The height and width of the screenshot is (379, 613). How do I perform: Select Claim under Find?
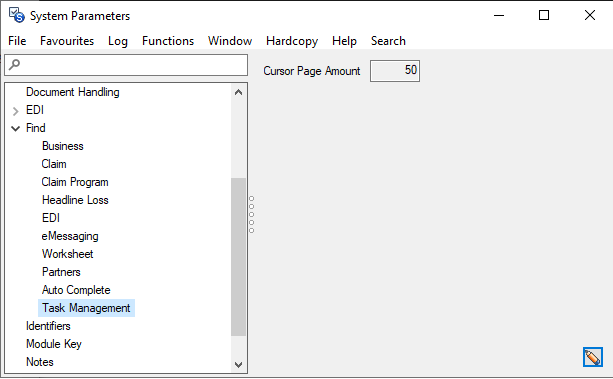pos(54,164)
